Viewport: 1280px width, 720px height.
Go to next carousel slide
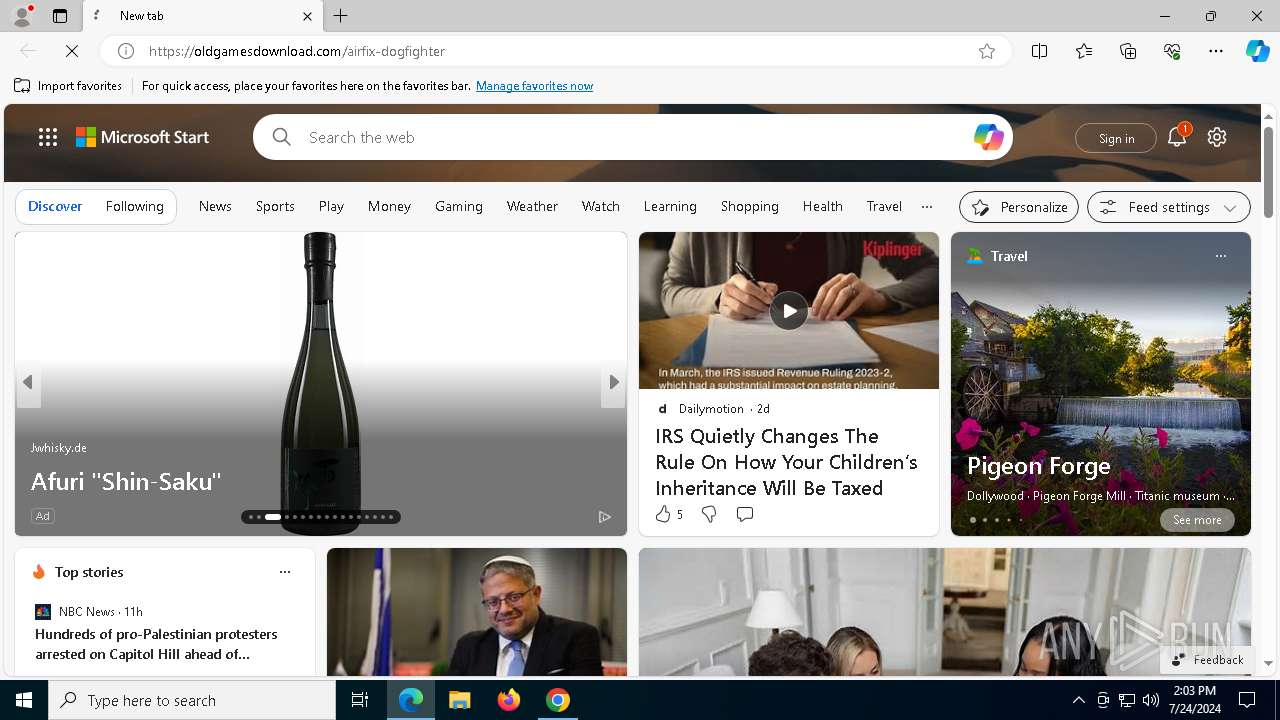[613, 382]
